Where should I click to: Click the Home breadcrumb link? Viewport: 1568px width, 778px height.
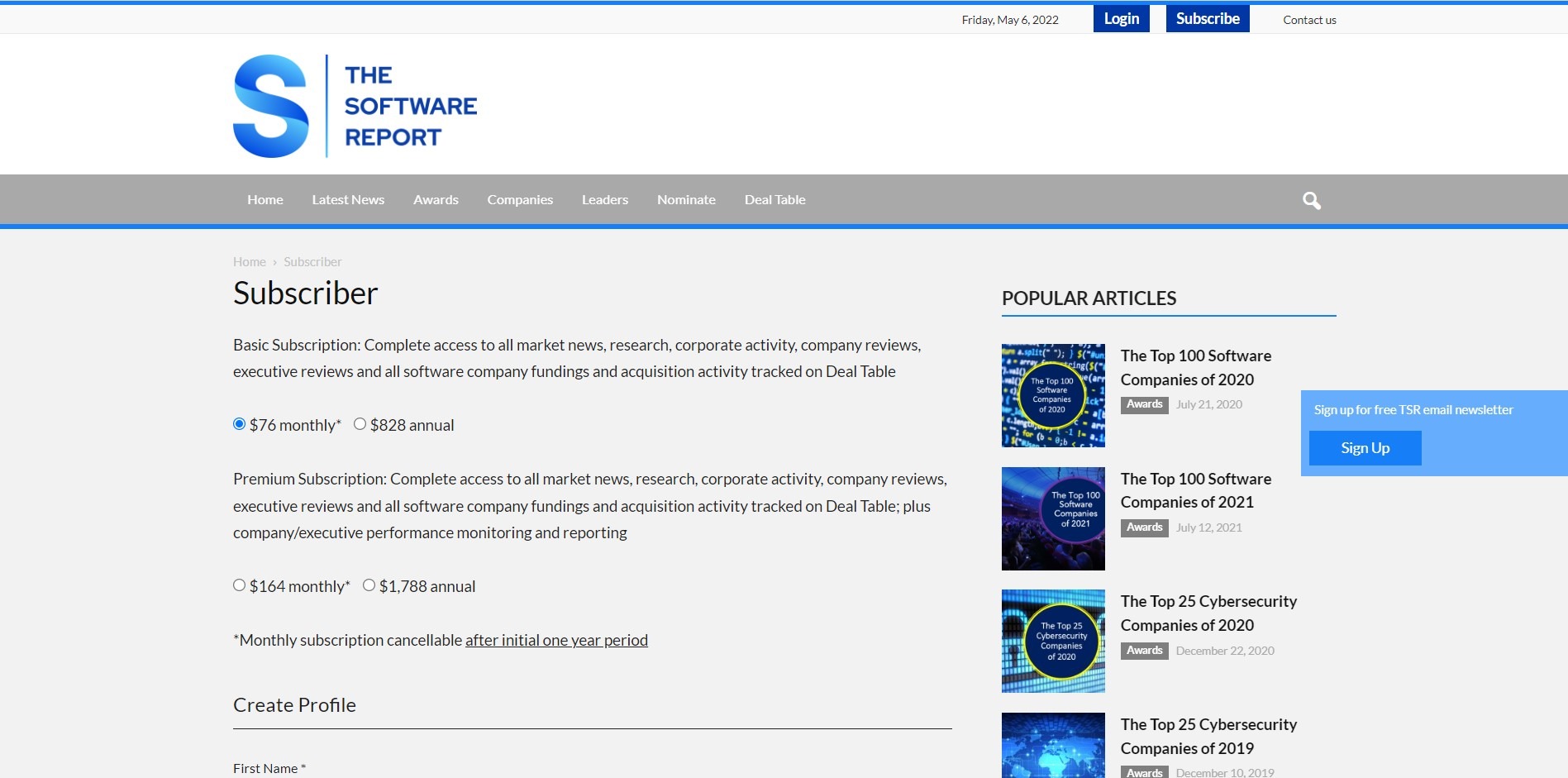click(x=250, y=261)
